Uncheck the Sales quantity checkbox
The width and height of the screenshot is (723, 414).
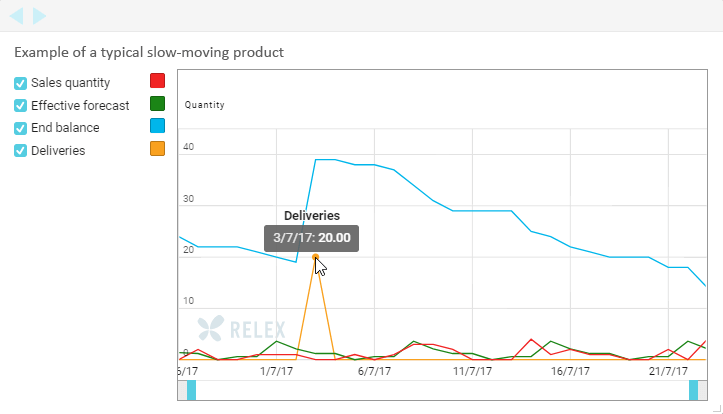click(20, 83)
